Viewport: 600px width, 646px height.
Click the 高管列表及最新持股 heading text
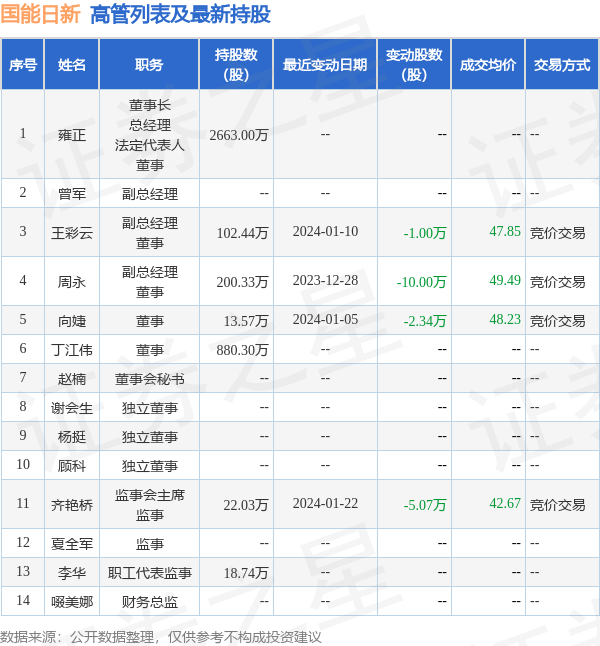coord(180,14)
